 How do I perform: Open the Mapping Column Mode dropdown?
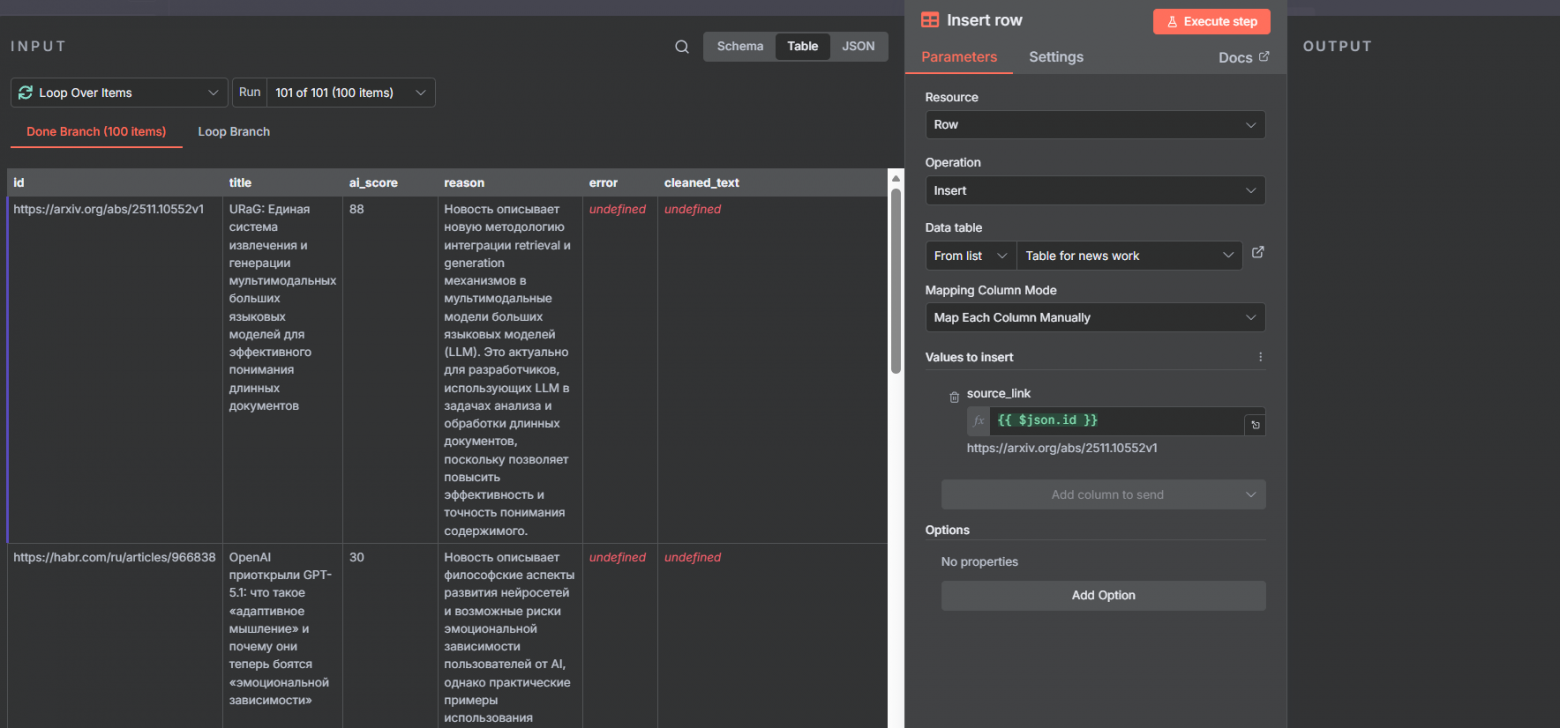[1095, 318]
